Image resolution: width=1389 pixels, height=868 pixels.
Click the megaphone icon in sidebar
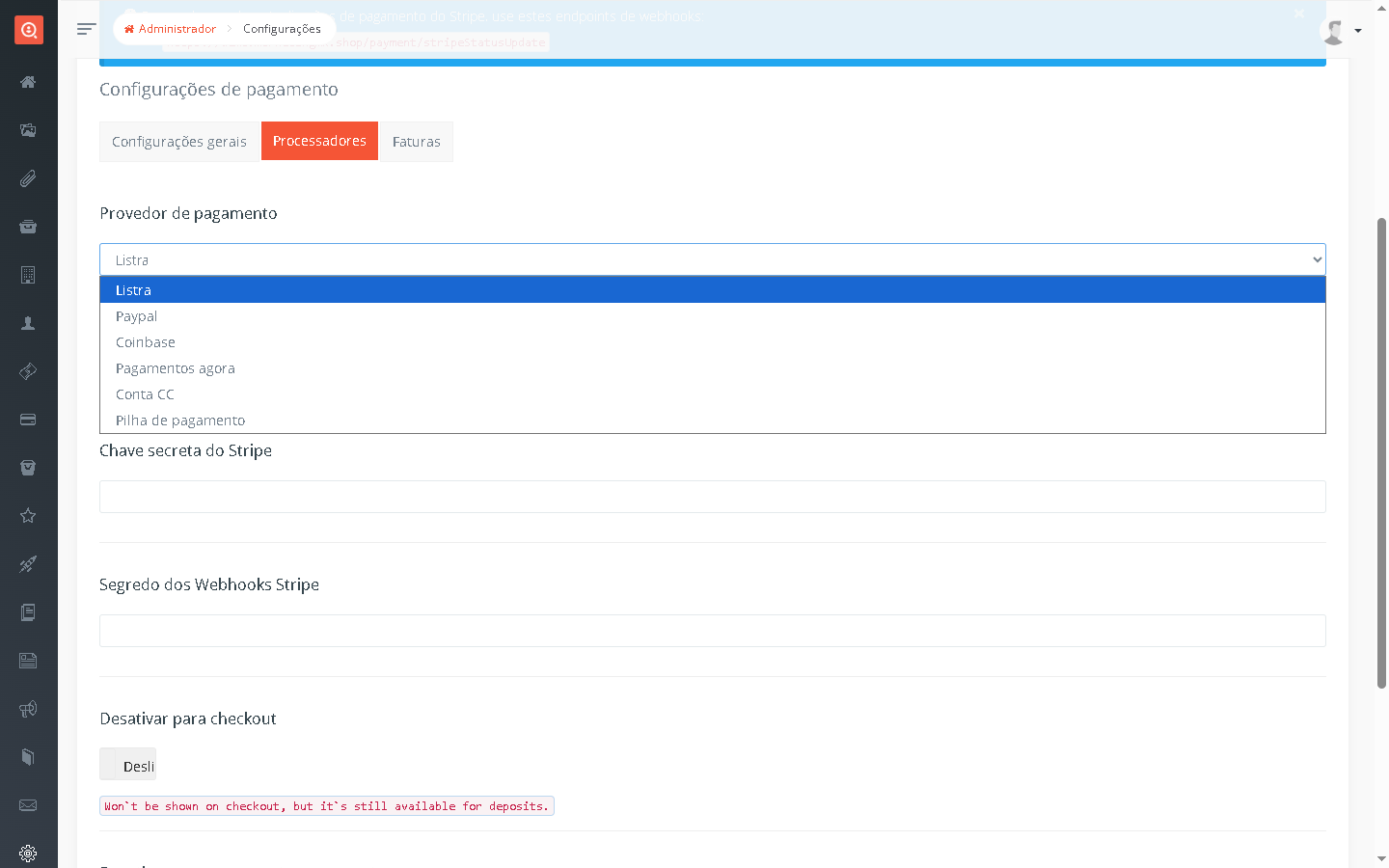pyautogui.click(x=28, y=709)
